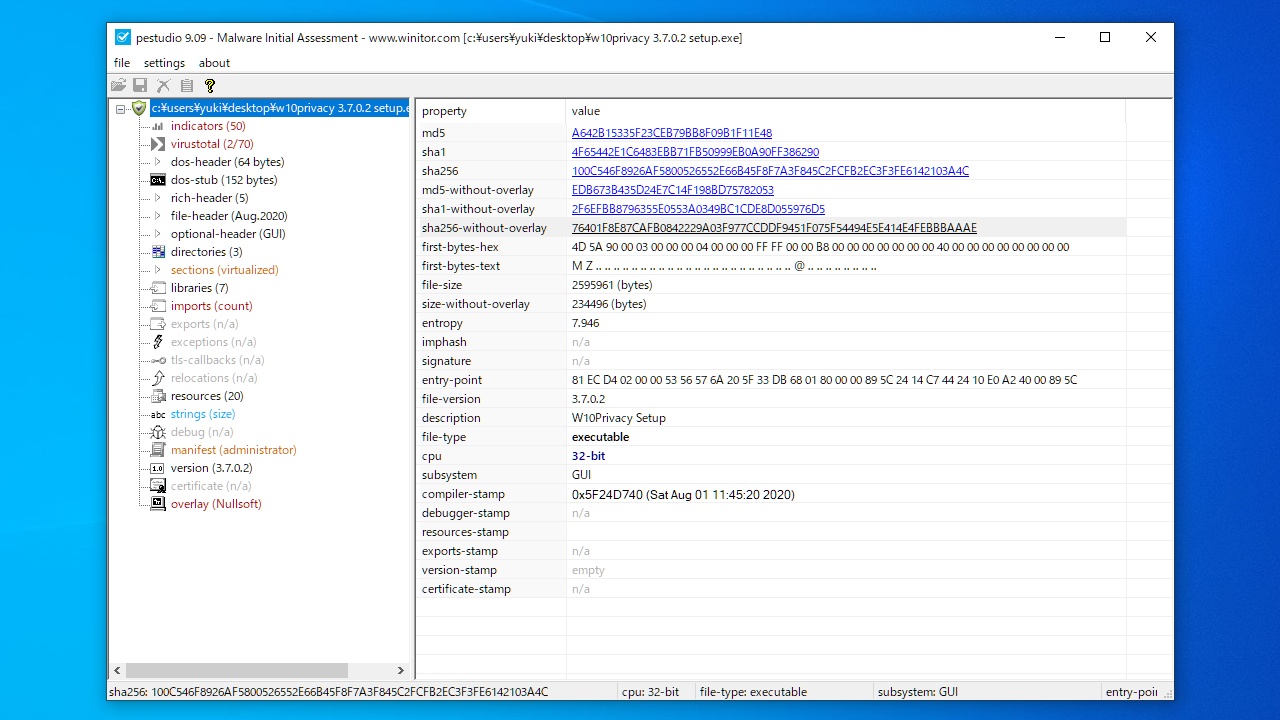Click the file-type value 'executable' cell

(846, 437)
